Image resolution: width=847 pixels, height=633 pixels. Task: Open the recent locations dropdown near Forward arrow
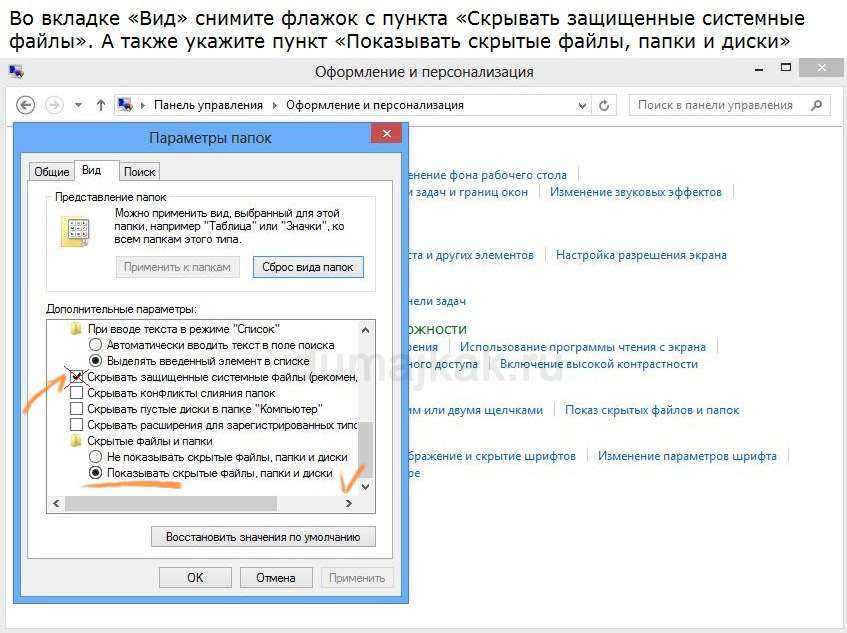tap(77, 105)
